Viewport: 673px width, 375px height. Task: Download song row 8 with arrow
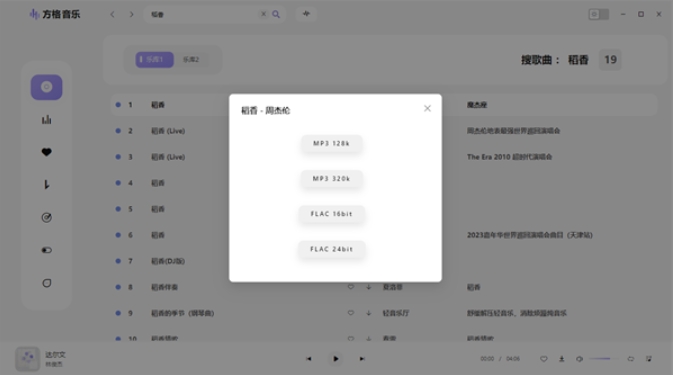pyautogui.click(x=369, y=287)
